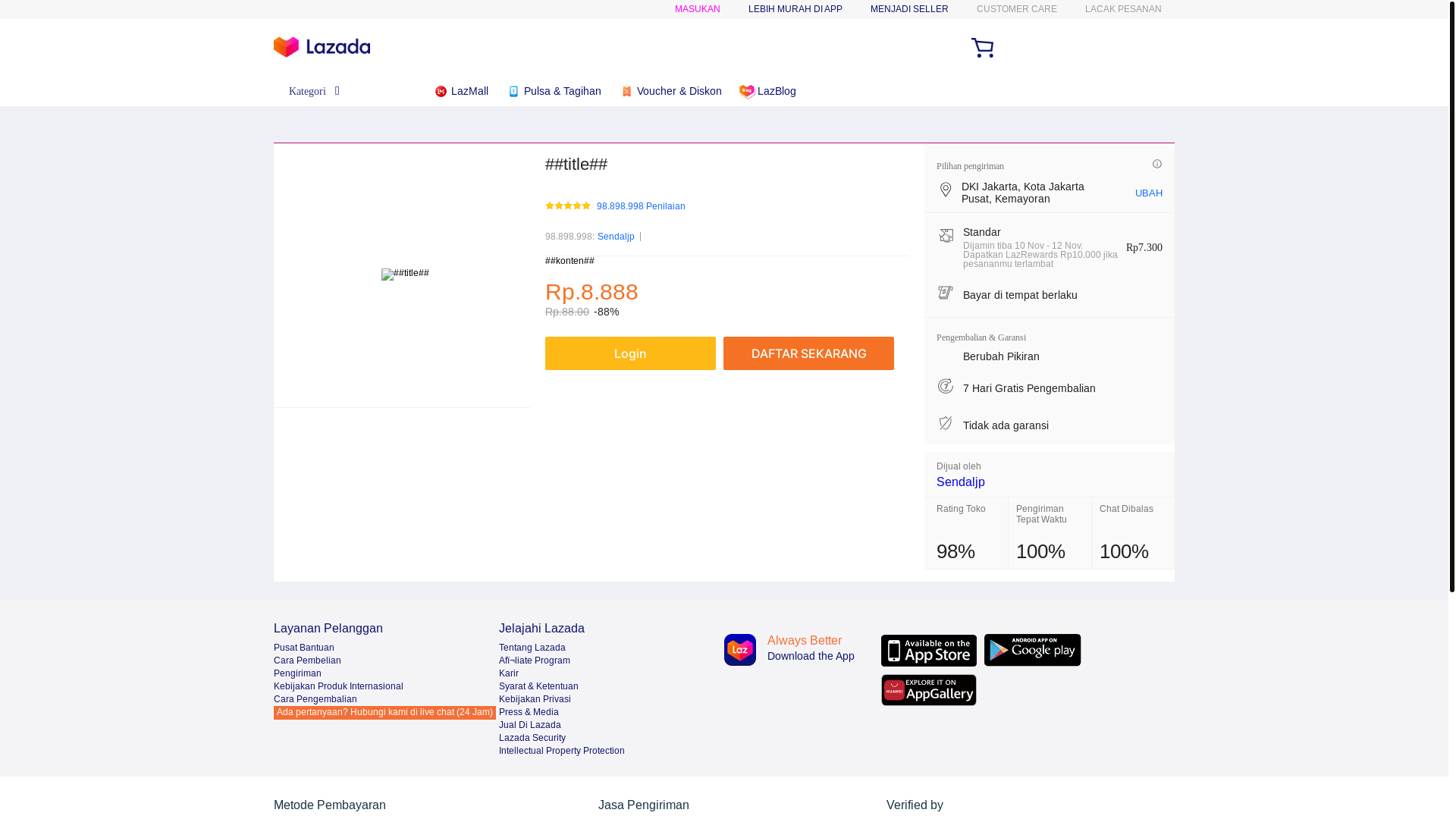The height and width of the screenshot is (819, 1456).
Task: Open Intellectual Property Protection link
Action: 561,751
